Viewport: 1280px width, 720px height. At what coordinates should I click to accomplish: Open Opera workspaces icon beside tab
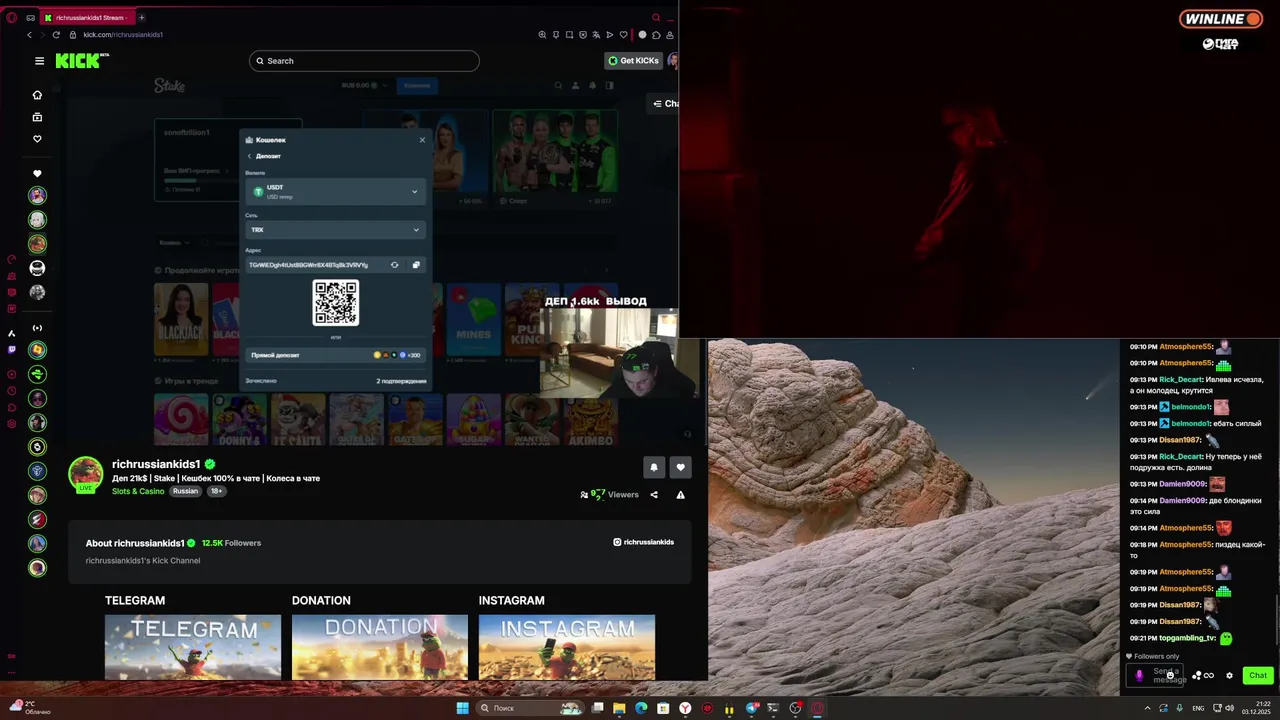(30, 17)
